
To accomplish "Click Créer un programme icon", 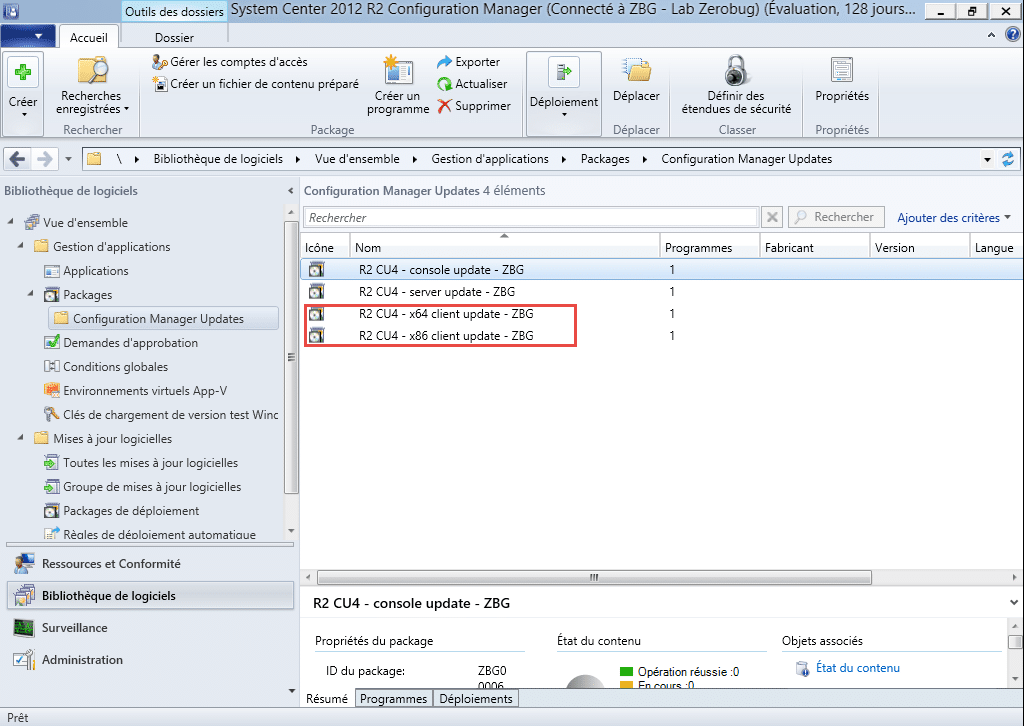I will (x=398, y=71).
